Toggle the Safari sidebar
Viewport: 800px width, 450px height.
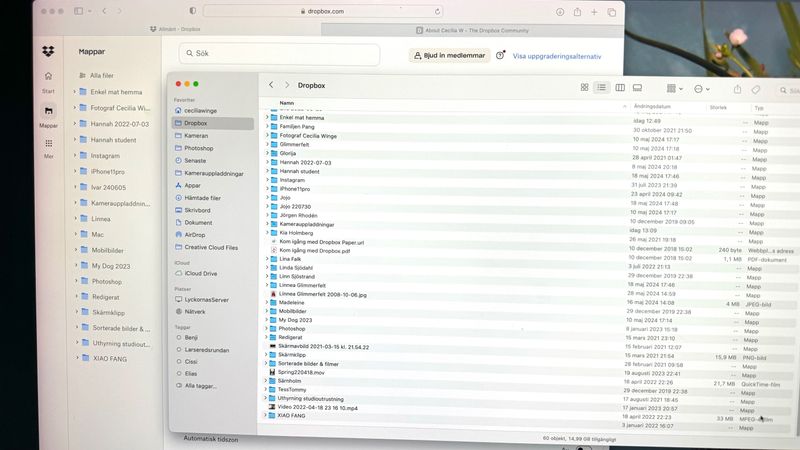[x=79, y=11]
